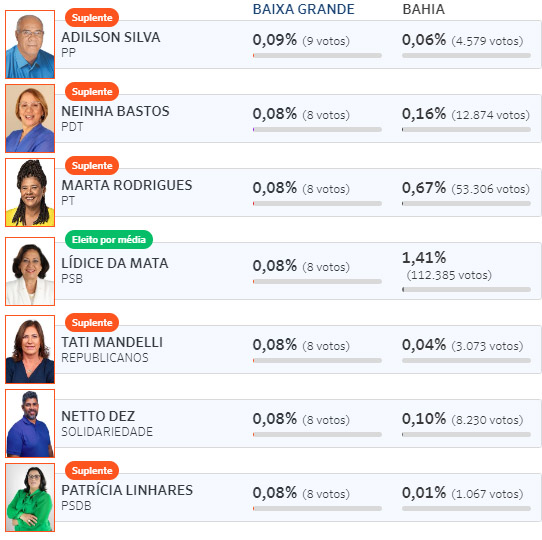This screenshot has width=542, height=540.
Task: Select Netto Dez's portrait thumbnail
Action: click(30, 423)
